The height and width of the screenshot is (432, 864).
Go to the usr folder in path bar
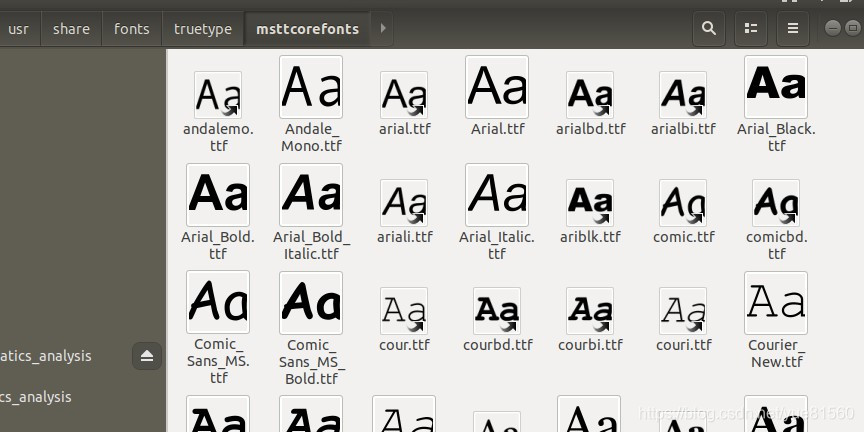(x=18, y=29)
